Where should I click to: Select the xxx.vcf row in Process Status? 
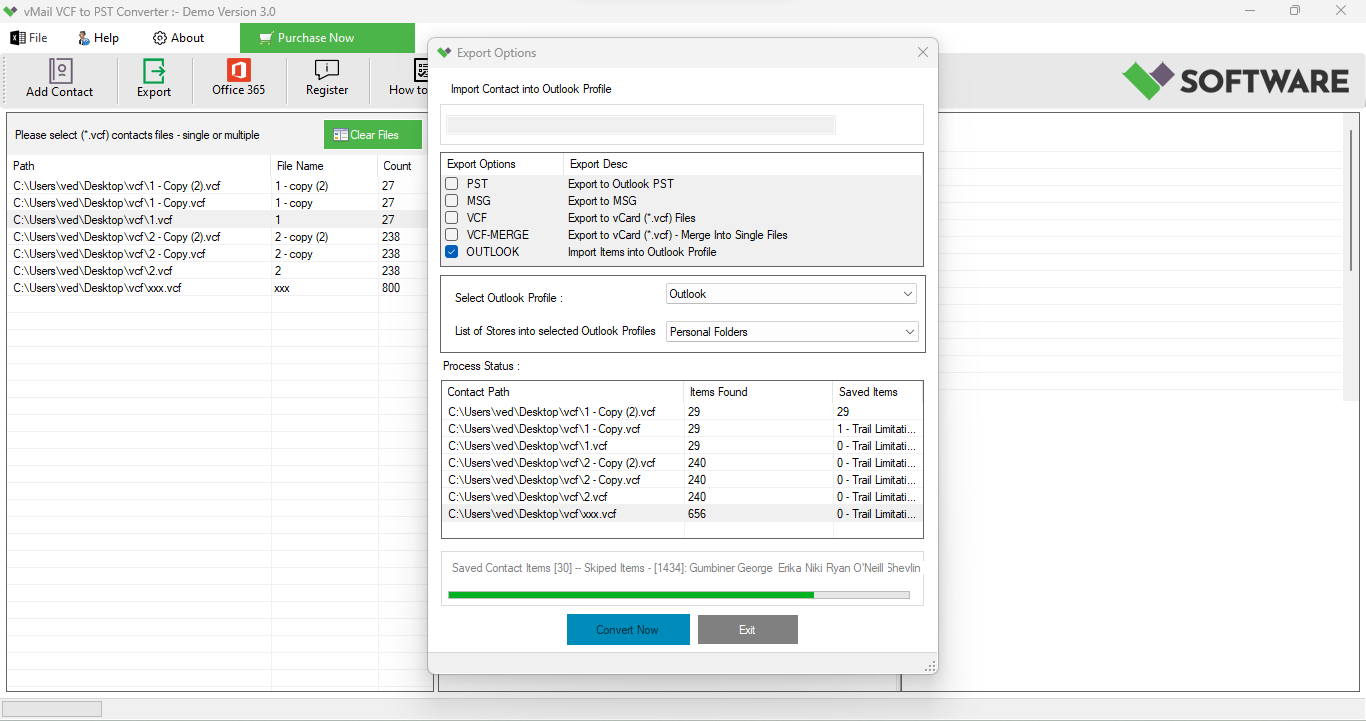pos(682,514)
